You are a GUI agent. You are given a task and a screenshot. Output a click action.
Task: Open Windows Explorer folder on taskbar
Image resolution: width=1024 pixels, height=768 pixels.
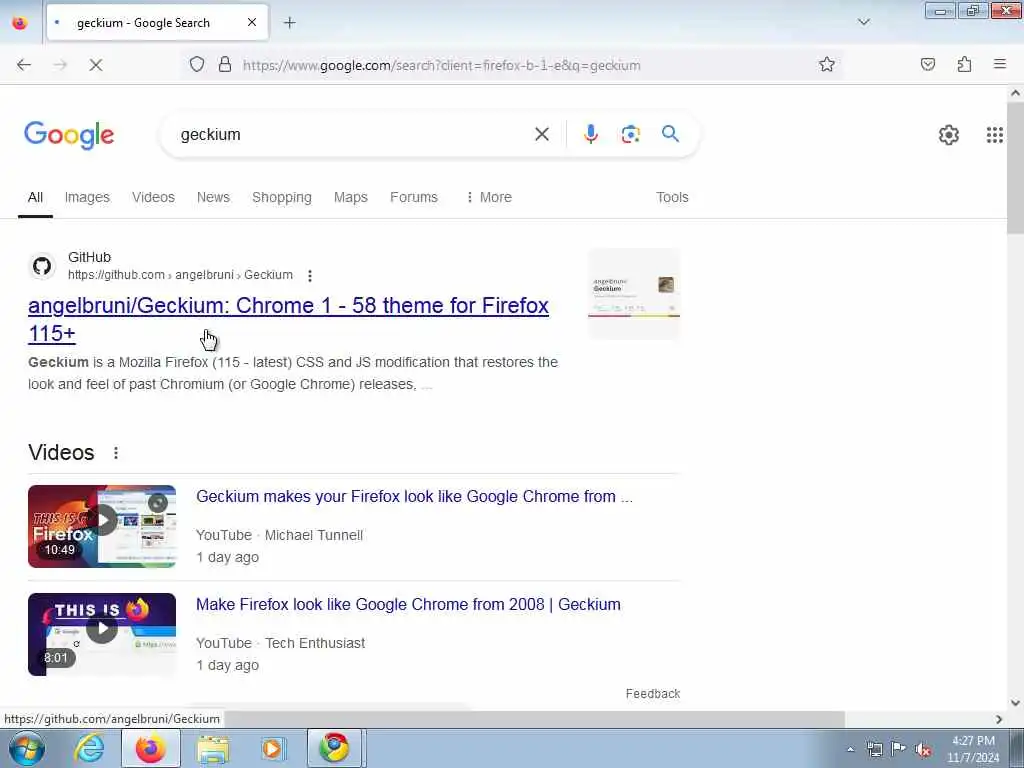213,748
